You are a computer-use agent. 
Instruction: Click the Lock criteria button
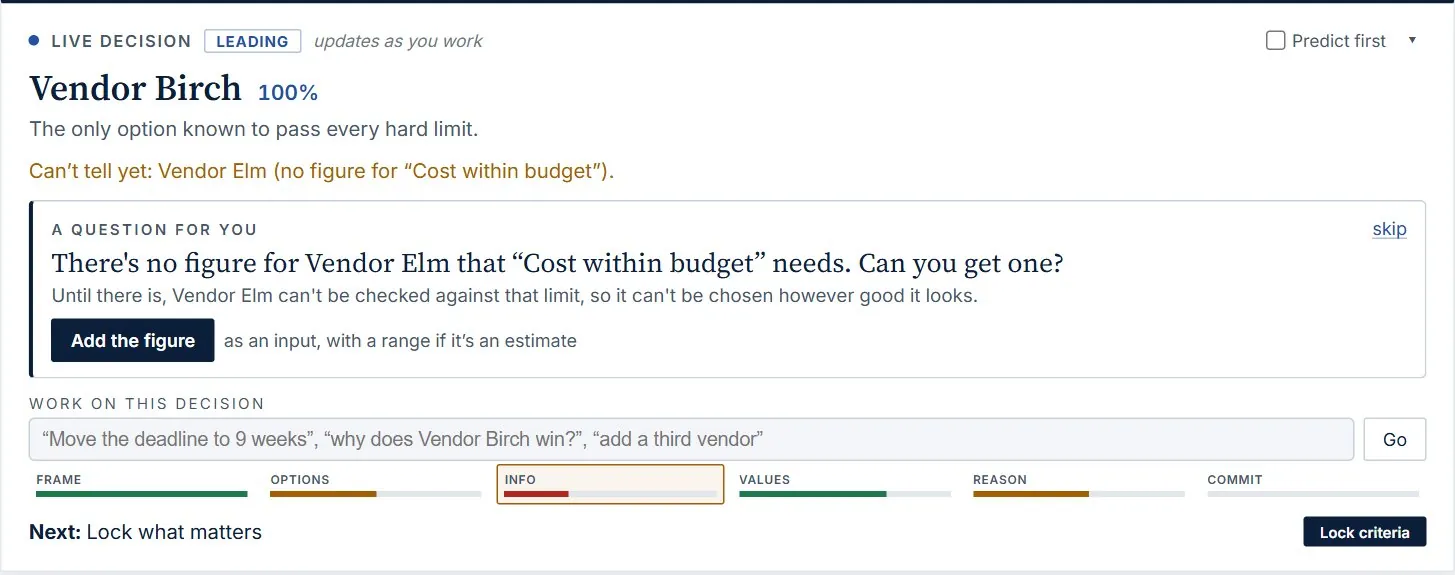coord(1364,532)
